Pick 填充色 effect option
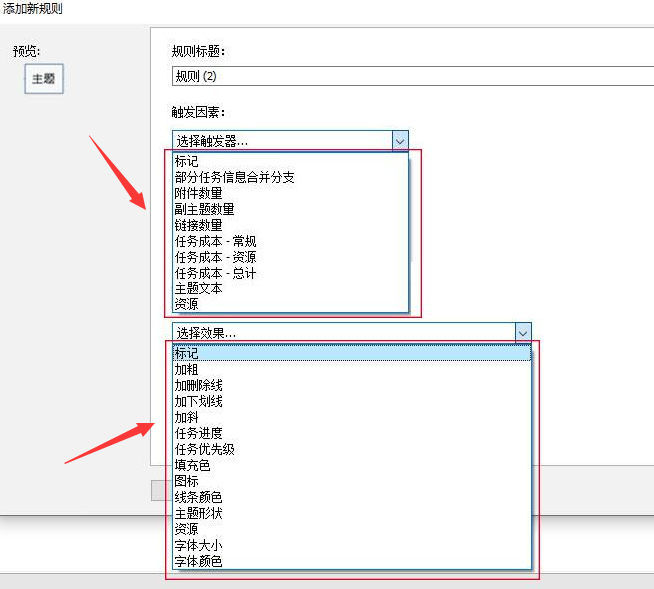This screenshot has width=654, height=589. (352, 465)
